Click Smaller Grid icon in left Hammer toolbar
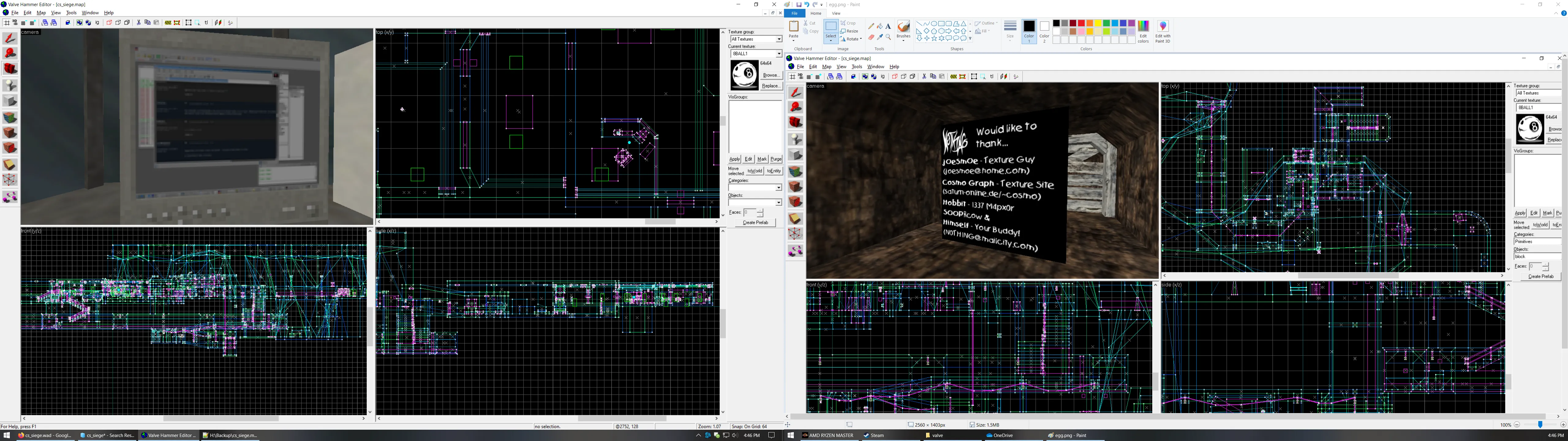The height and width of the screenshot is (441, 1568). pos(24,23)
